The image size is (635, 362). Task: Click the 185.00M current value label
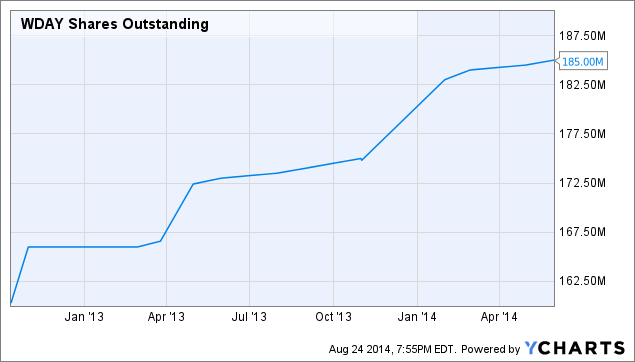click(x=583, y=62)
